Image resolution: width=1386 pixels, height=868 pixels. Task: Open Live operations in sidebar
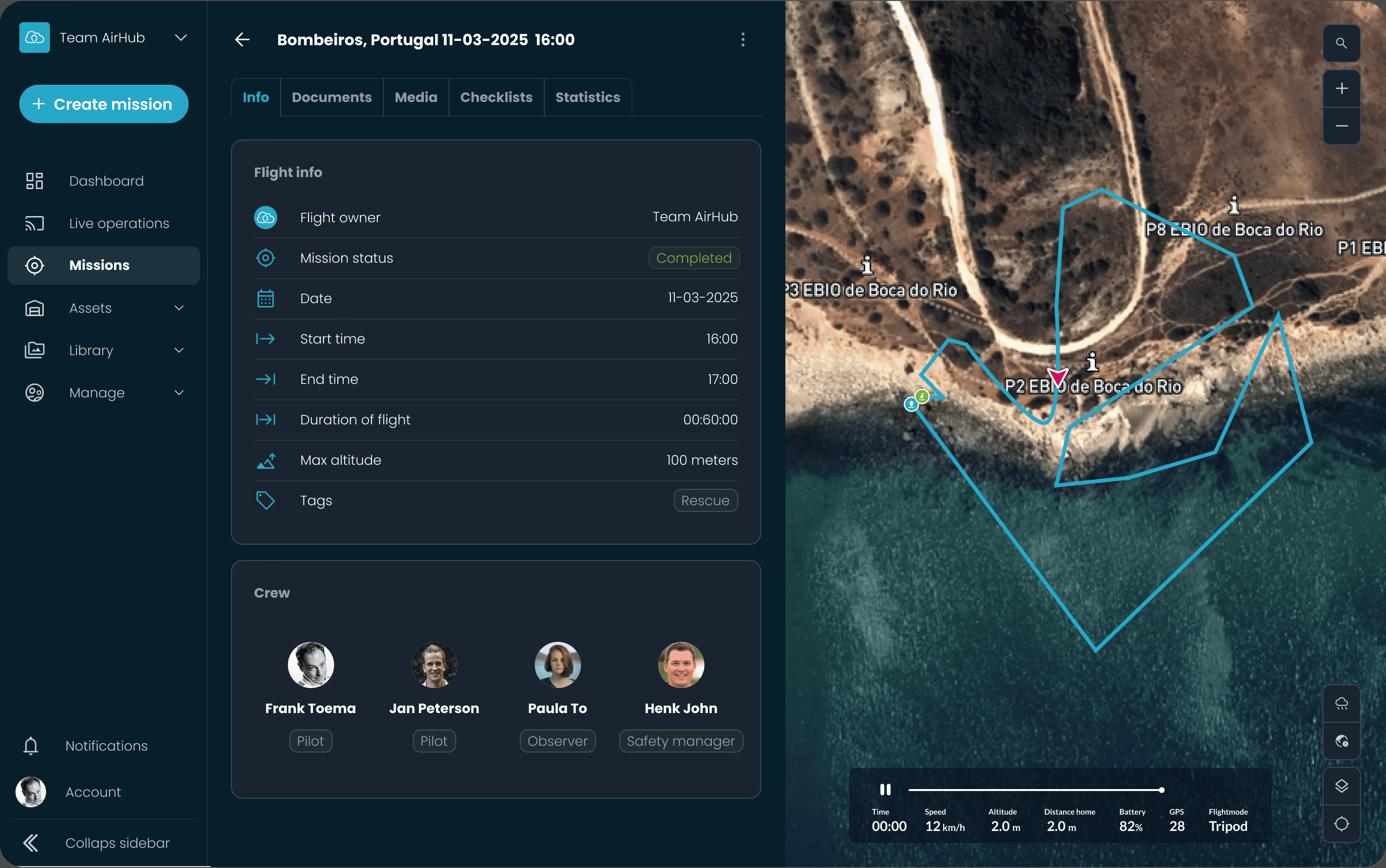coord(119,223)
